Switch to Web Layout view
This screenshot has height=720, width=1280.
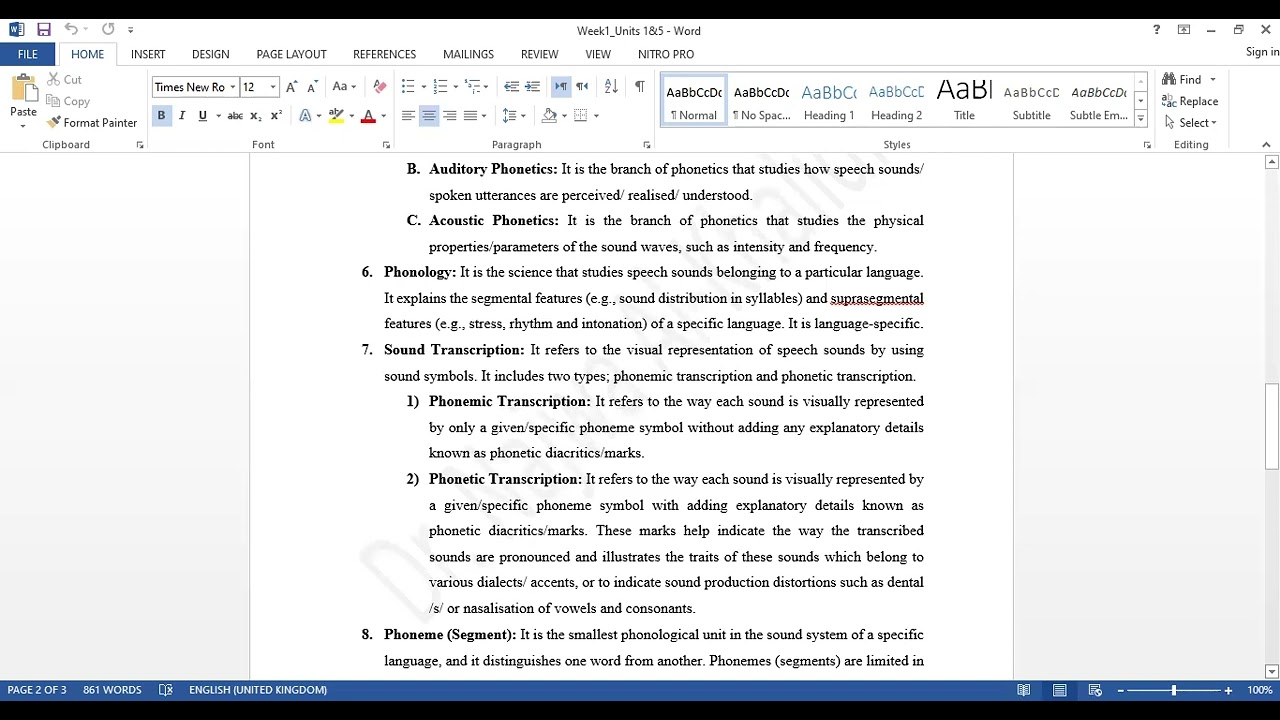[x=1095, y=690]
